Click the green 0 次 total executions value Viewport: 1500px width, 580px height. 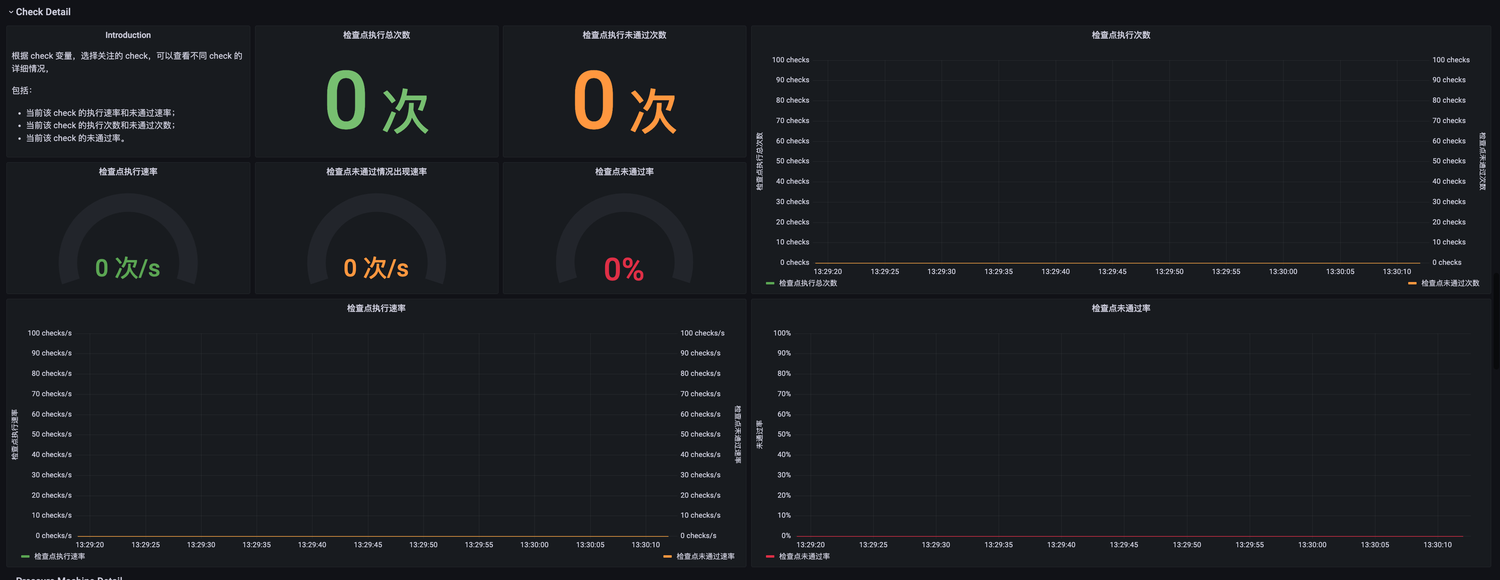point(377,103)
